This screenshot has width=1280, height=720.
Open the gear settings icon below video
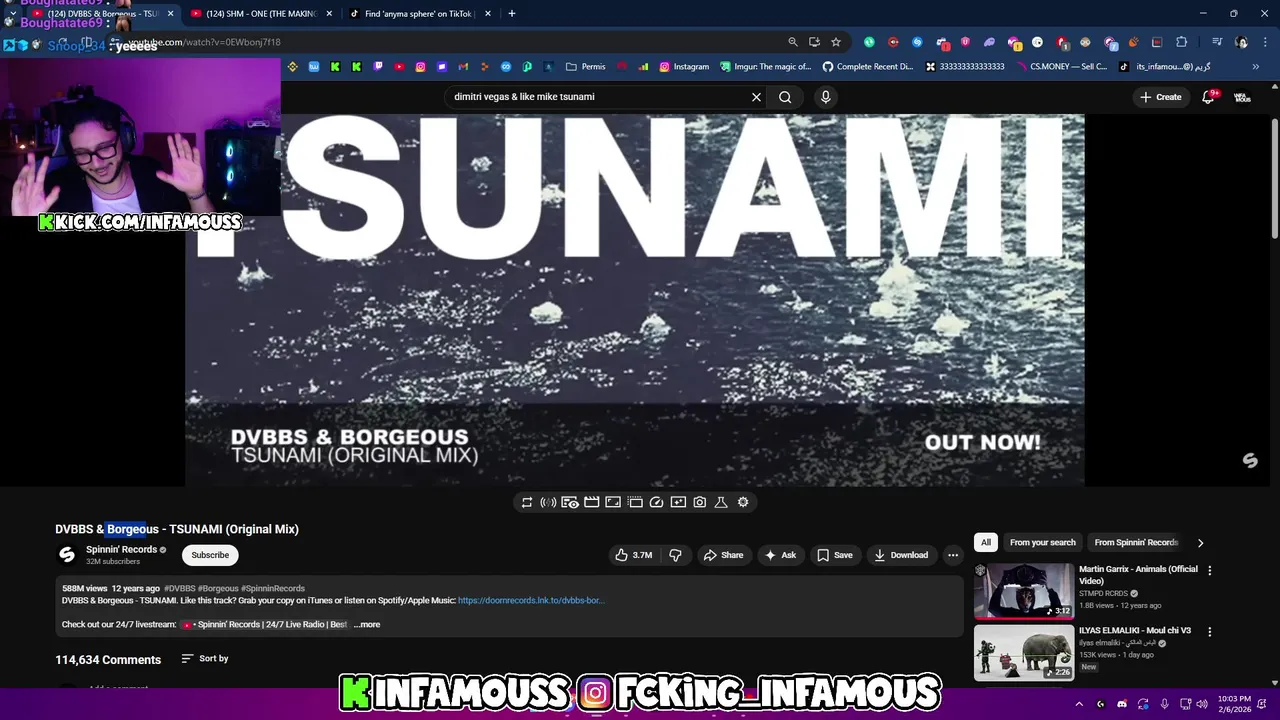pyautogui.click(x=743, y=502)
